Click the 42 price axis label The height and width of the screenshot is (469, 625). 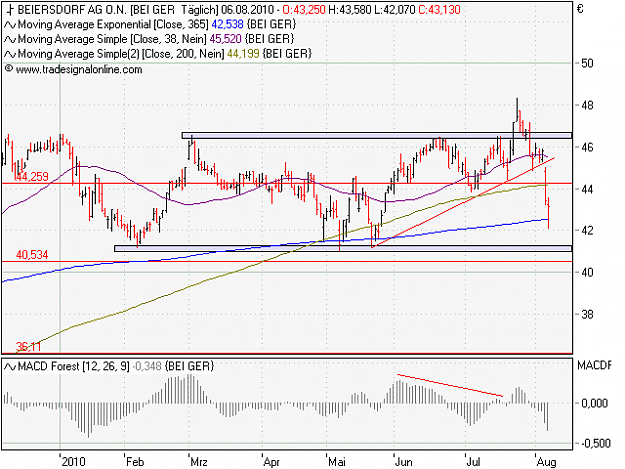tap(588, 230)
